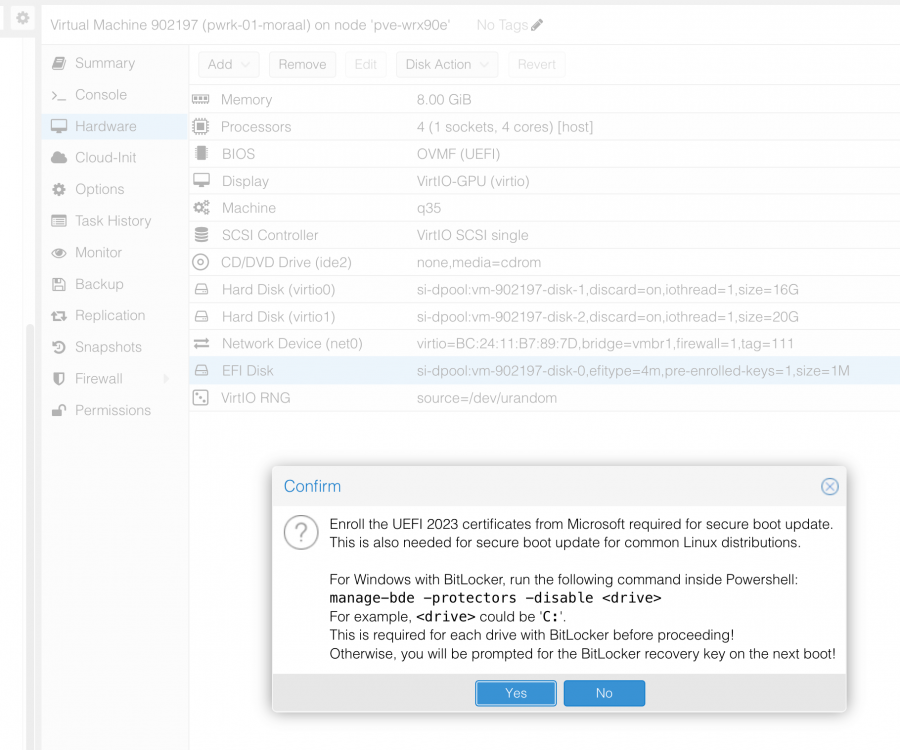This screenshot has height=750, width=900.
Task: Click the Display screen icon
Action: tap(201, 180)
